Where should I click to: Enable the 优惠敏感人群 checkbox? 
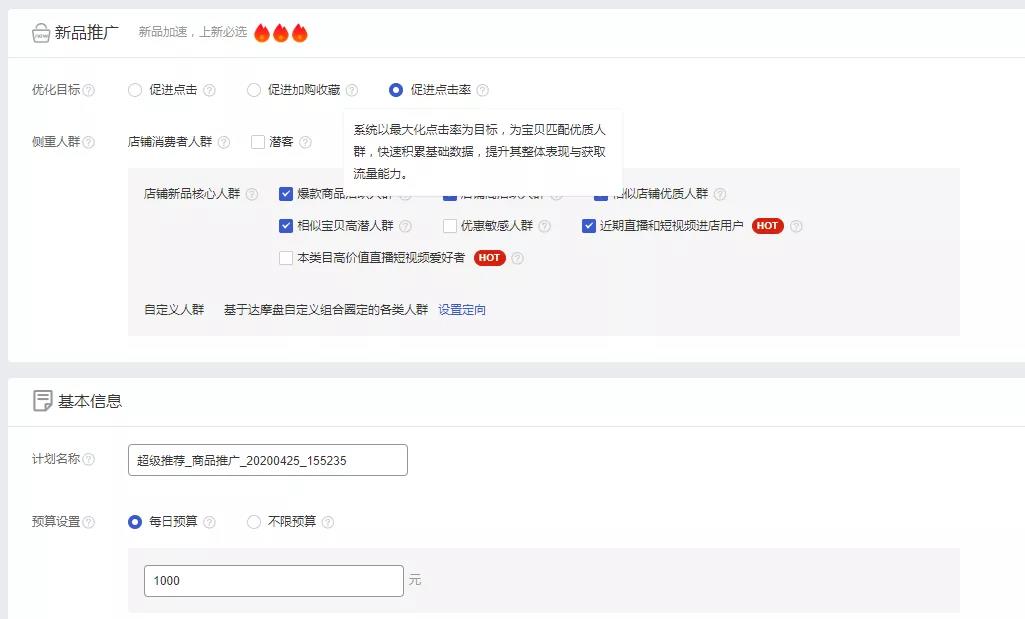coord(450,226)
